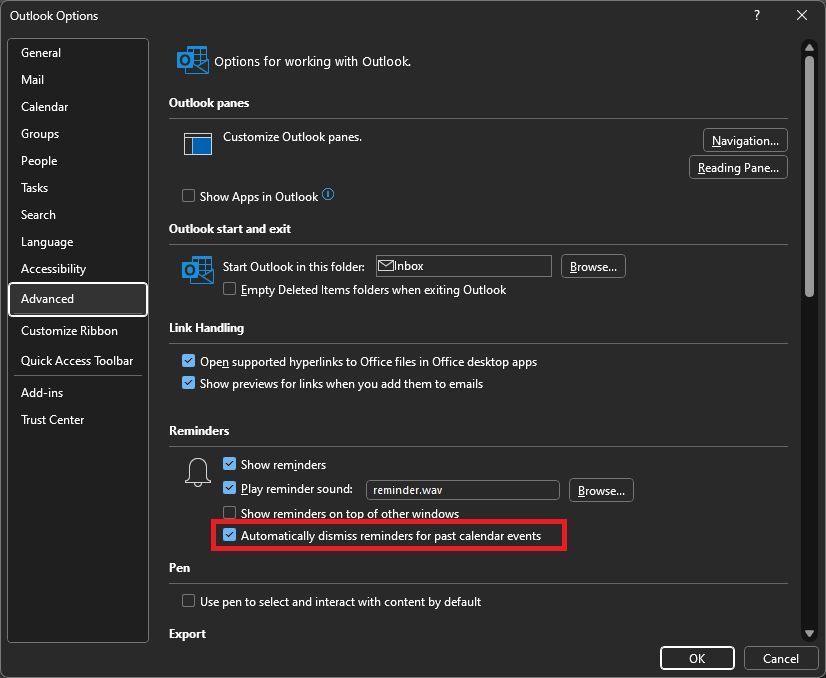This screenshot has width=826, height=678.
Task: Enable Show reminders on top of other windows
Action: click(229, 513)
